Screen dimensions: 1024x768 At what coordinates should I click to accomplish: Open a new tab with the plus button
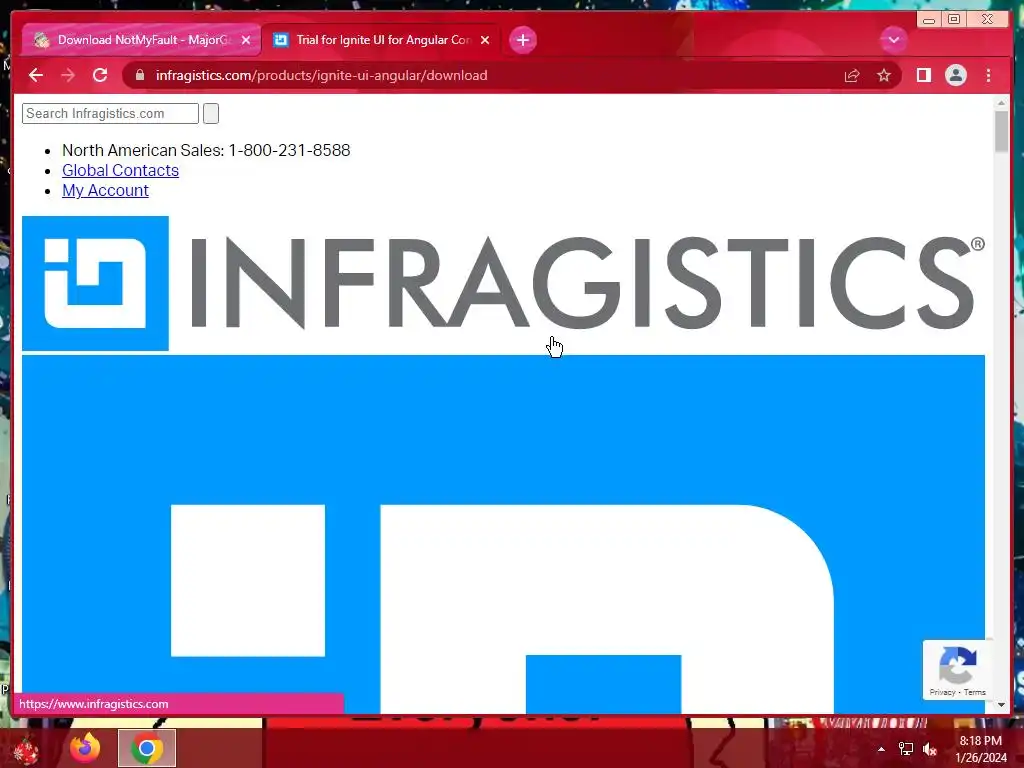pos(522,40)
